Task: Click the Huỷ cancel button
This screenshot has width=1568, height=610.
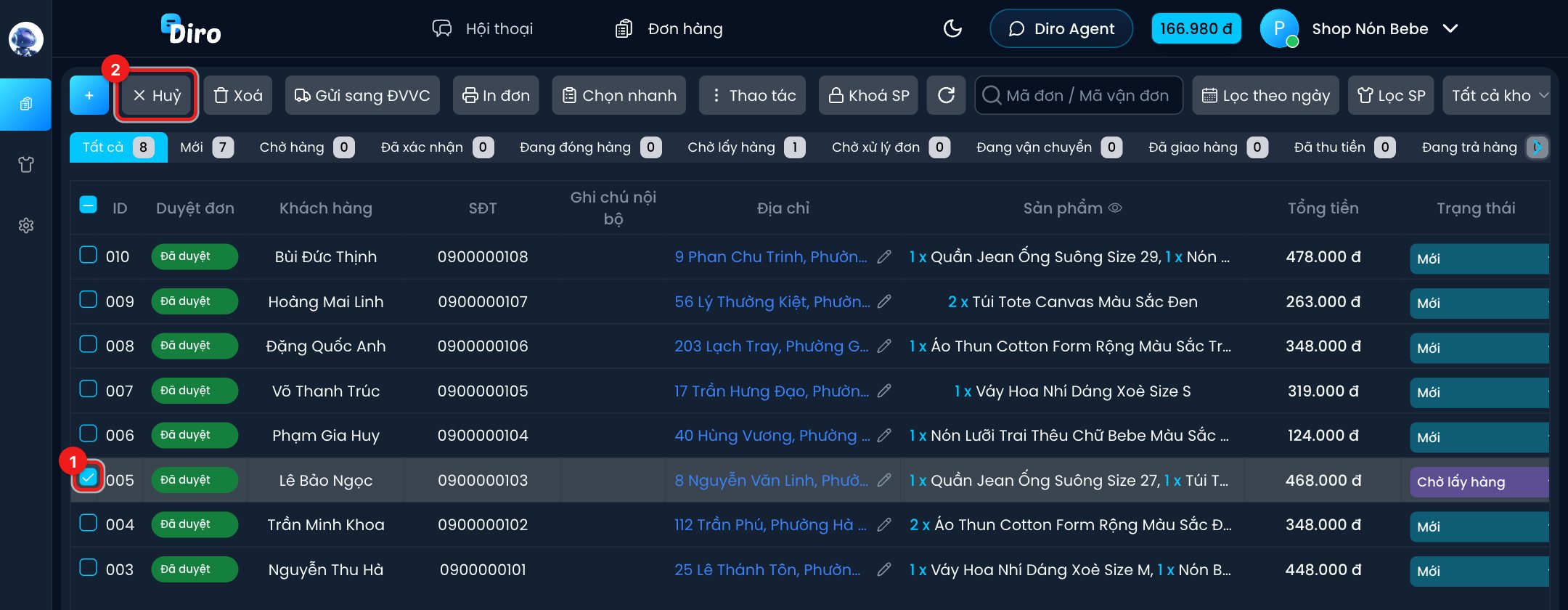Action: click(x=157, y=95)
